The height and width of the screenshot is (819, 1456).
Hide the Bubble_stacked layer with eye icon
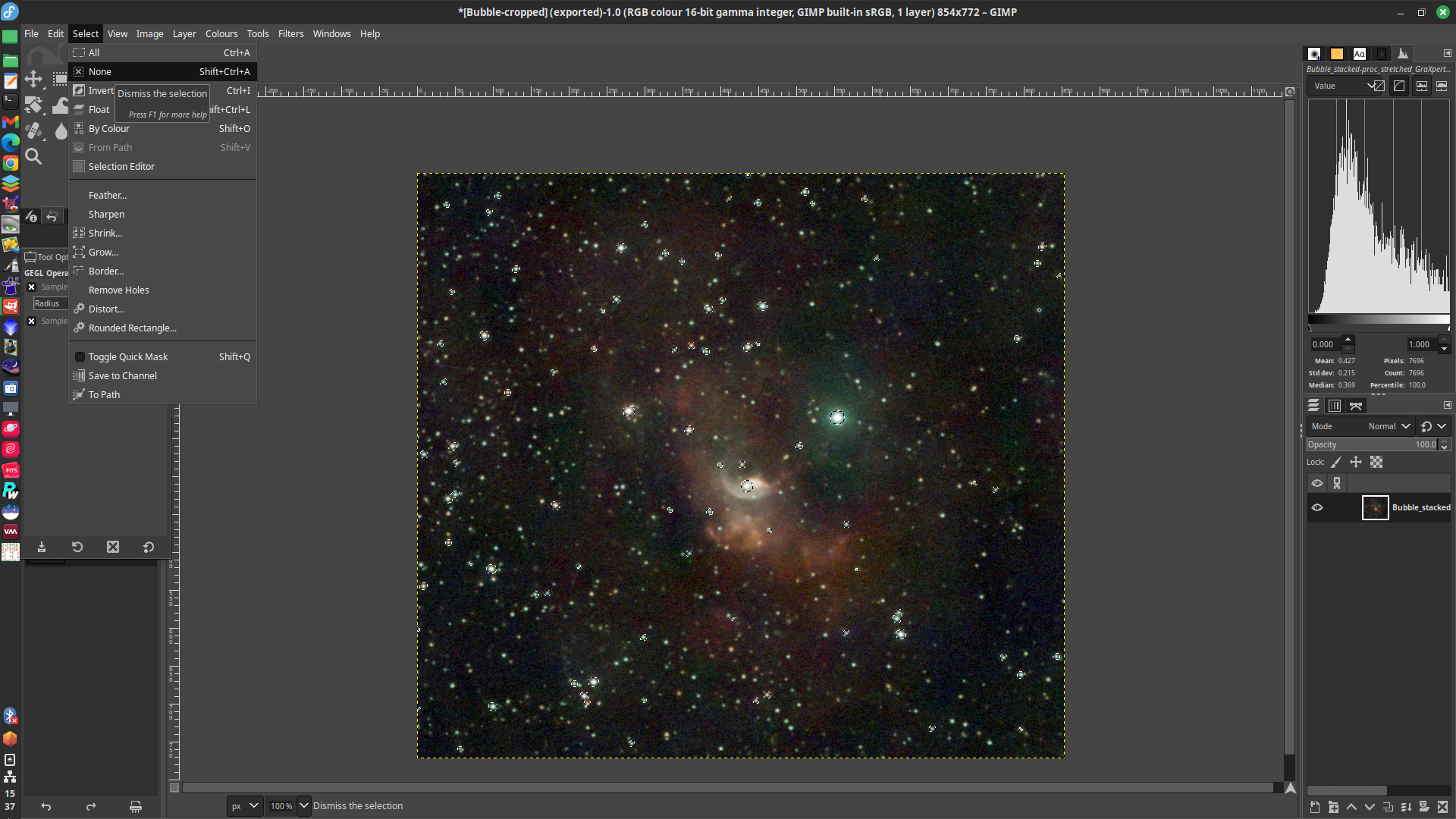click(1317, 507)
